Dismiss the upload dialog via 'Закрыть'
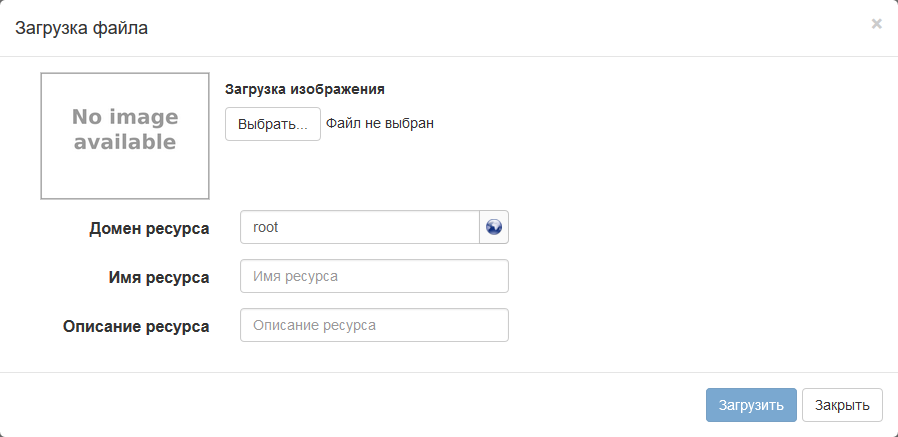The image size is (898, 437). [x=842, y=405]
